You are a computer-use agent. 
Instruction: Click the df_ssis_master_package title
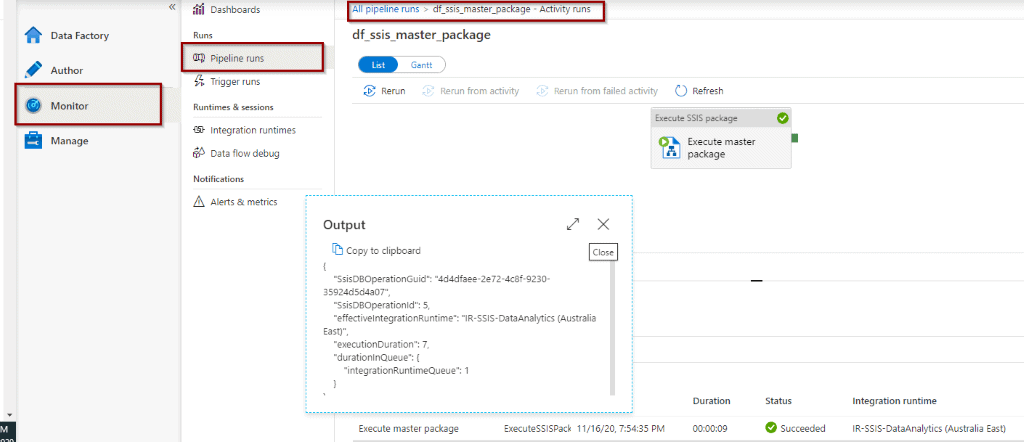point(421,35)
